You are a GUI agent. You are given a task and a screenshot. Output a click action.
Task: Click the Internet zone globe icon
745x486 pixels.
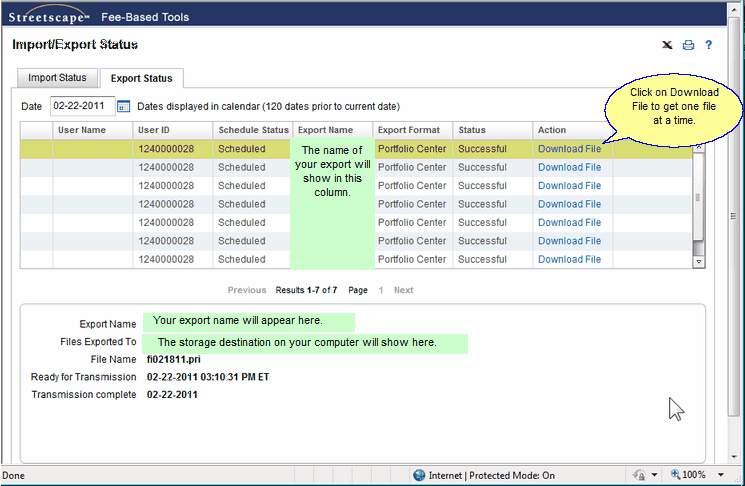click(421, 476)
